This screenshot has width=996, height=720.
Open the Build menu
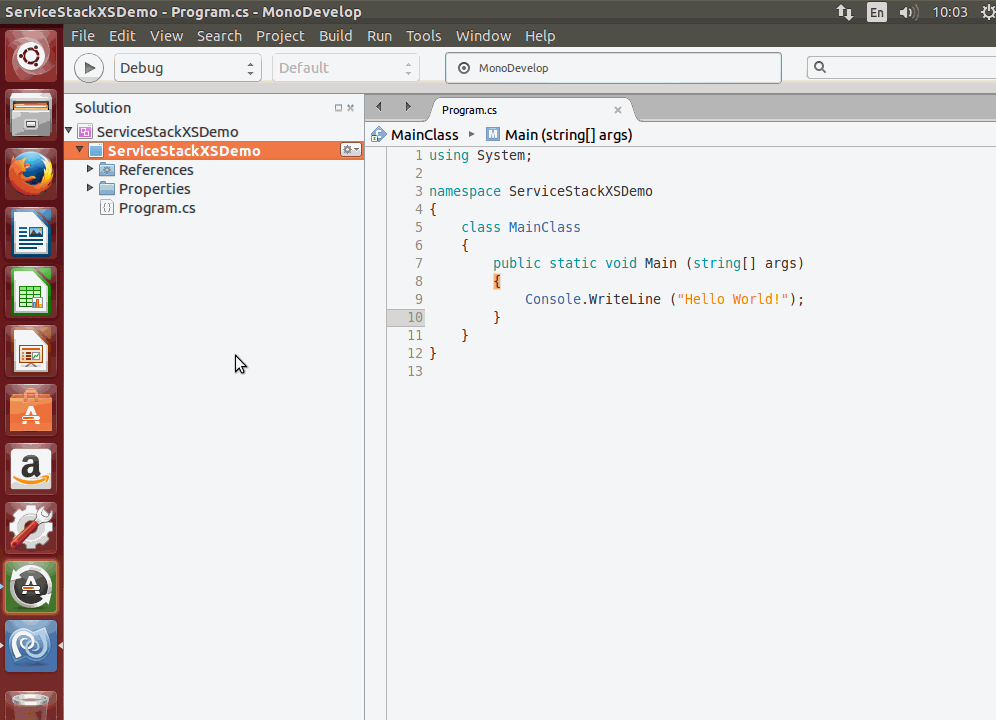pos(335,36)
